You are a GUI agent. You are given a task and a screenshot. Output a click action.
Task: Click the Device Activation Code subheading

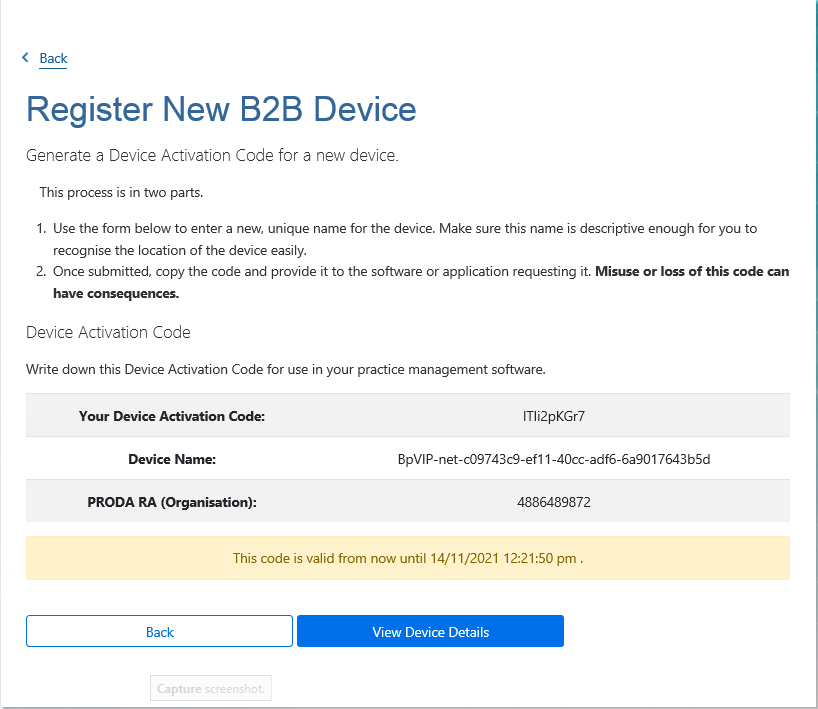[x=109, y=332]
